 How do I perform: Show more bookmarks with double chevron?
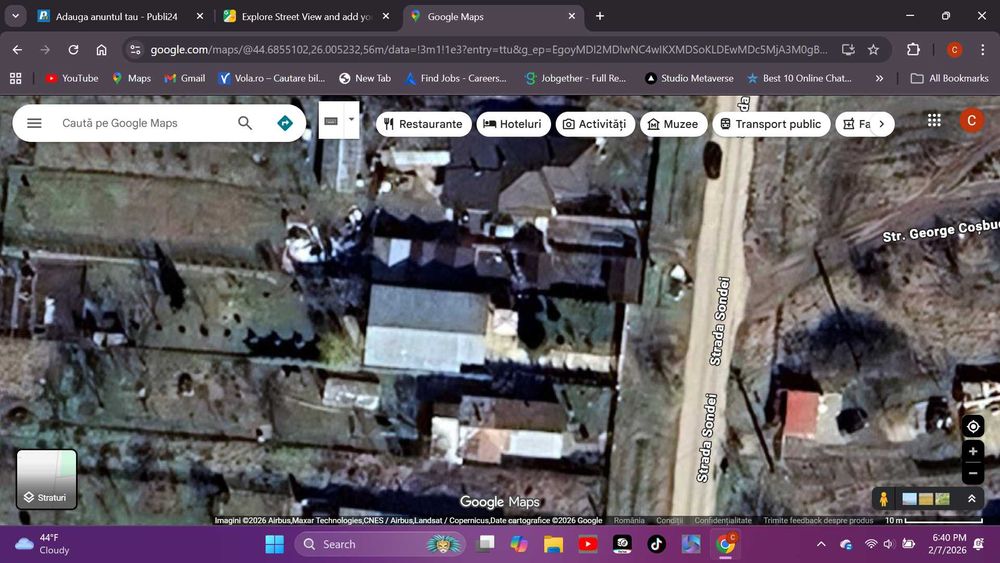(x=879, y=78)
